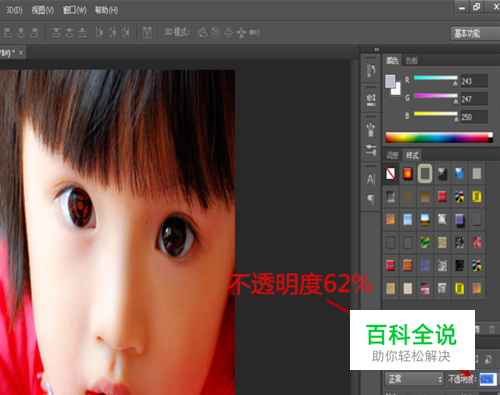
Task: Open the Properties panel icon below History
Action: pyautogui.click(x=371, y=99)
